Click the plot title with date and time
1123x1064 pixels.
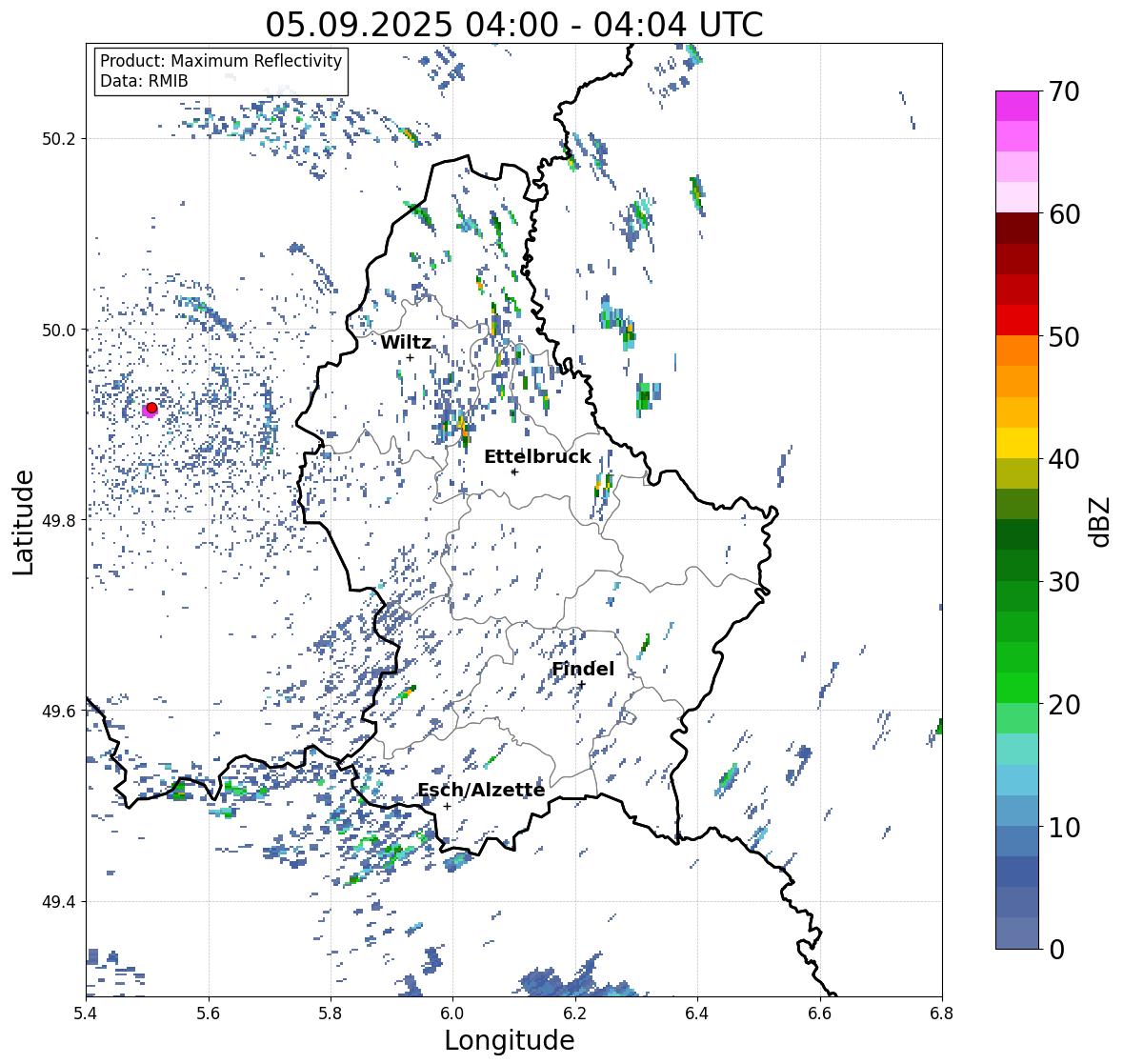click(x=514, y=25)
